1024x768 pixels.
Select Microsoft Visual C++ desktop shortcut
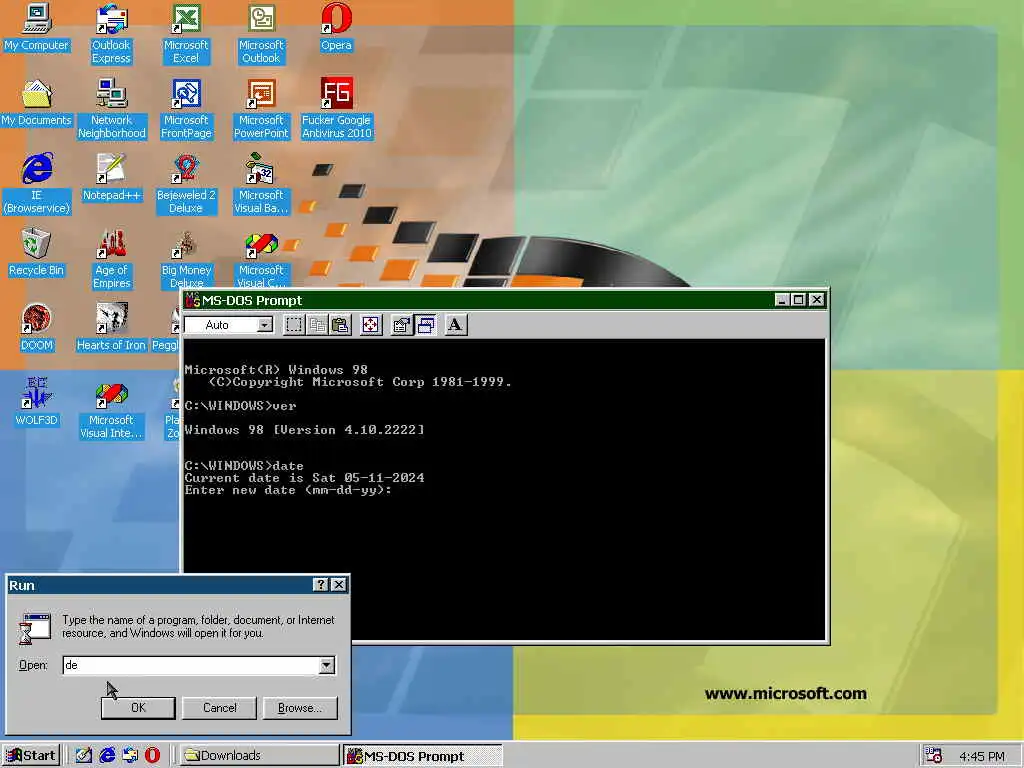pyautogui.click(x=261, y=259)
